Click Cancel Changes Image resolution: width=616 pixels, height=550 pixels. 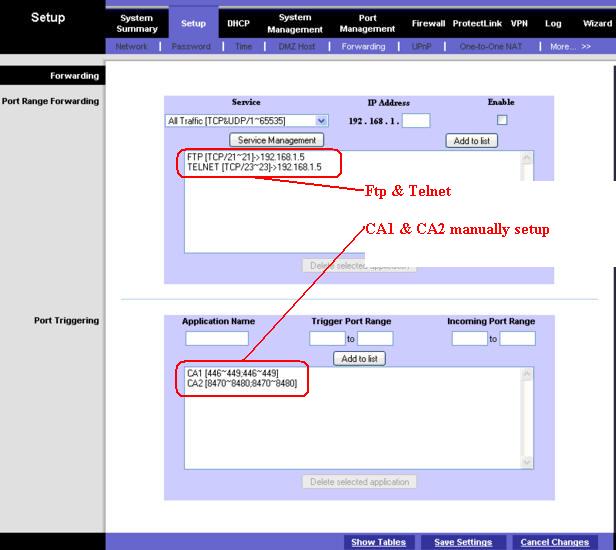click(554, 542)
